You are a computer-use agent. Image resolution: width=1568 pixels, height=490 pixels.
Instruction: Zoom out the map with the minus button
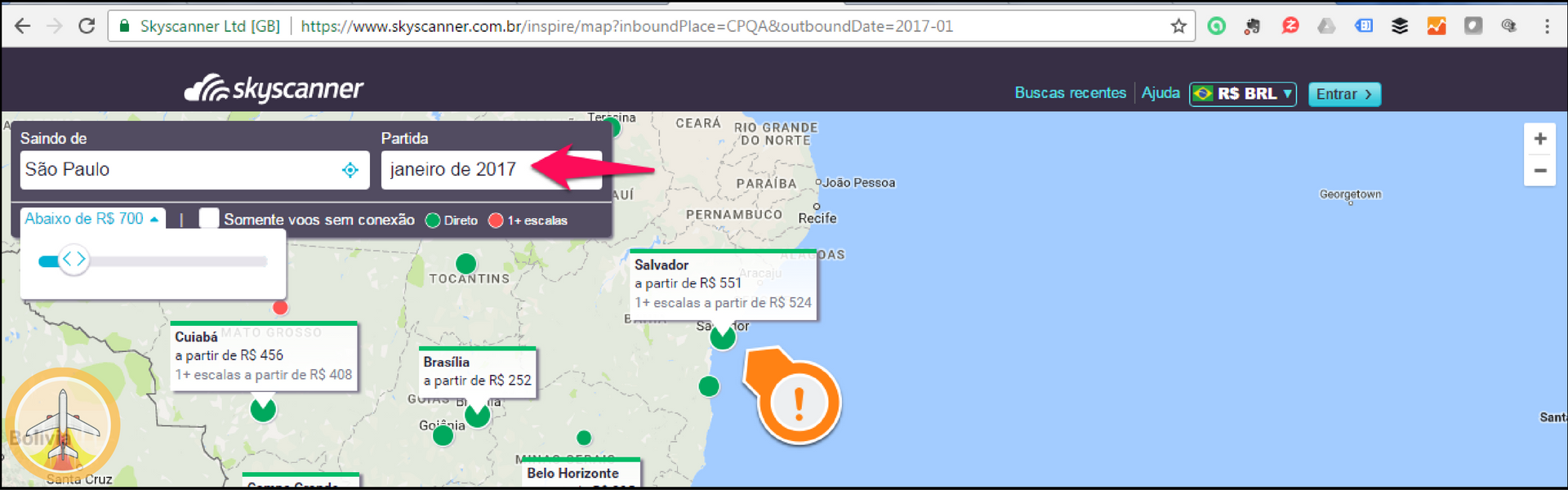pos(1539,171)
